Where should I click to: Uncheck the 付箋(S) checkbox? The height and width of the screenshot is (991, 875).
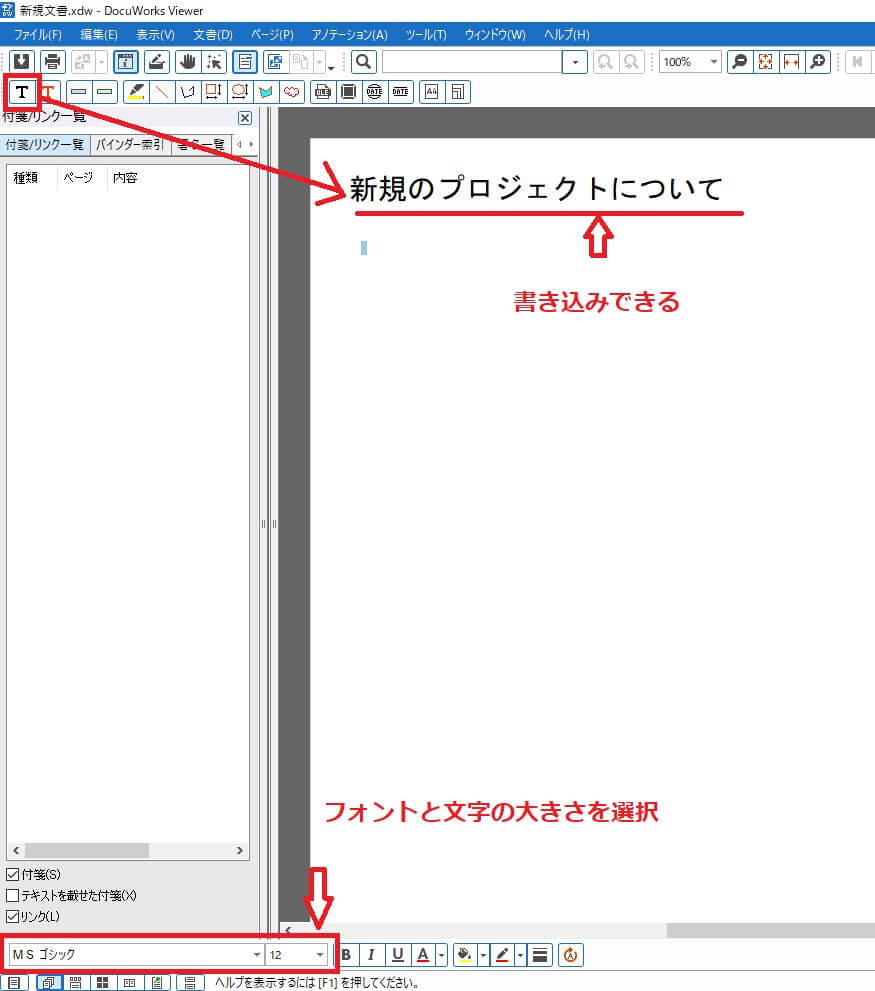(13, 874)
